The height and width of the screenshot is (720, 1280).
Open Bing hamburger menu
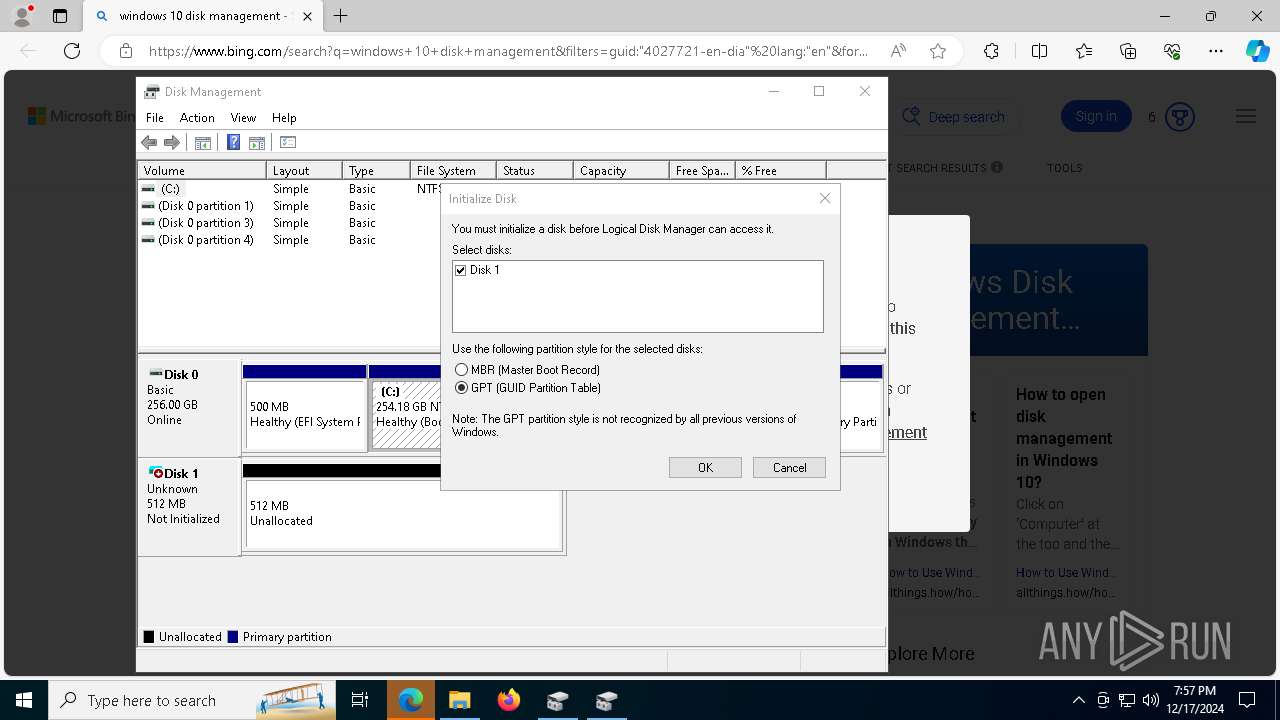(x=1246, y=117)
